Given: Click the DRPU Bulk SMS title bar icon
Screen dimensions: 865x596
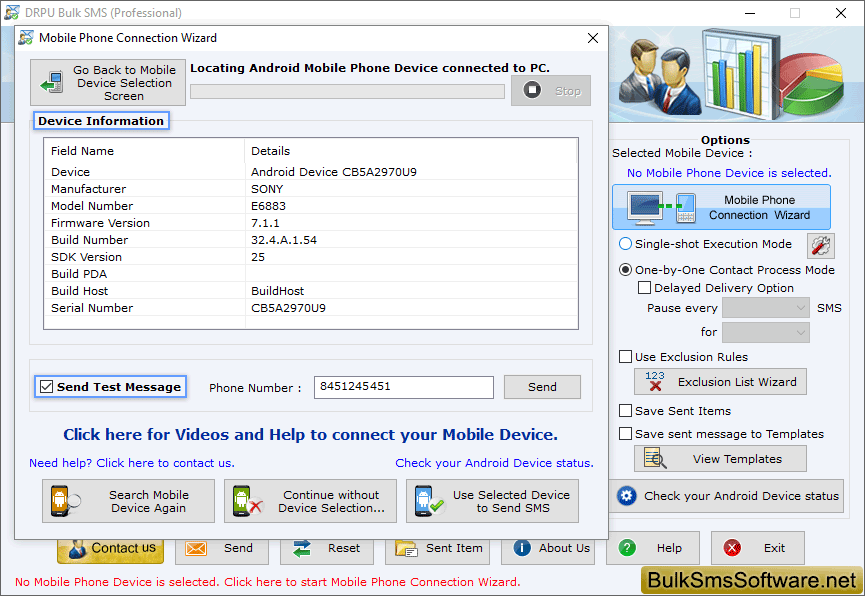Looking at the screenshot, I should 12,12.
